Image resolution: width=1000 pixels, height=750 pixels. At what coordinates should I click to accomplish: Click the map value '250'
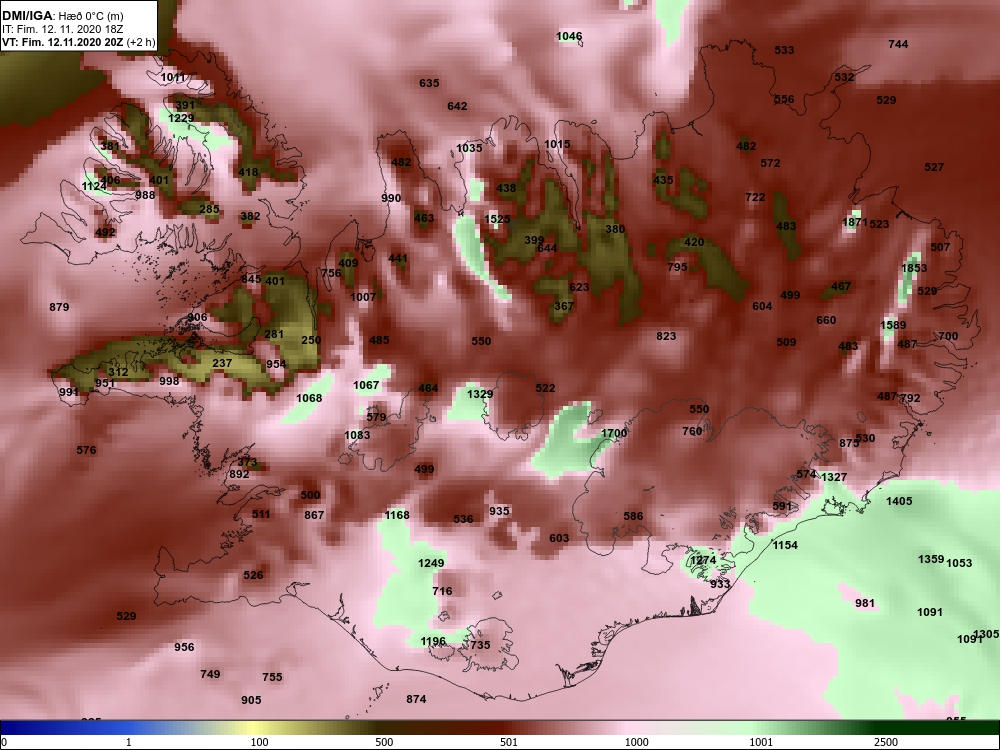(311, 340)
